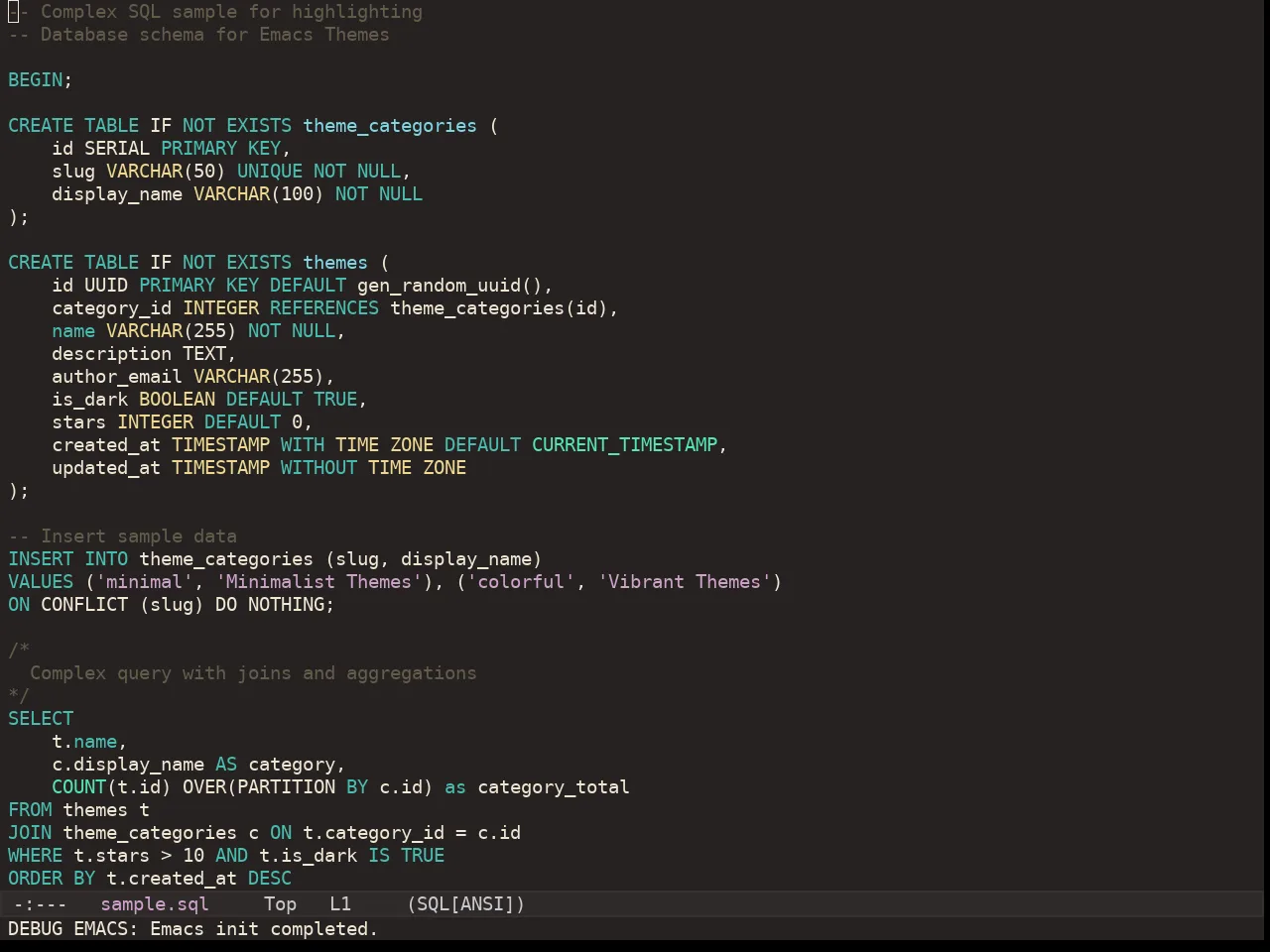Click the category_total alias
The image size is (1270, 952).
coord(554,787)
